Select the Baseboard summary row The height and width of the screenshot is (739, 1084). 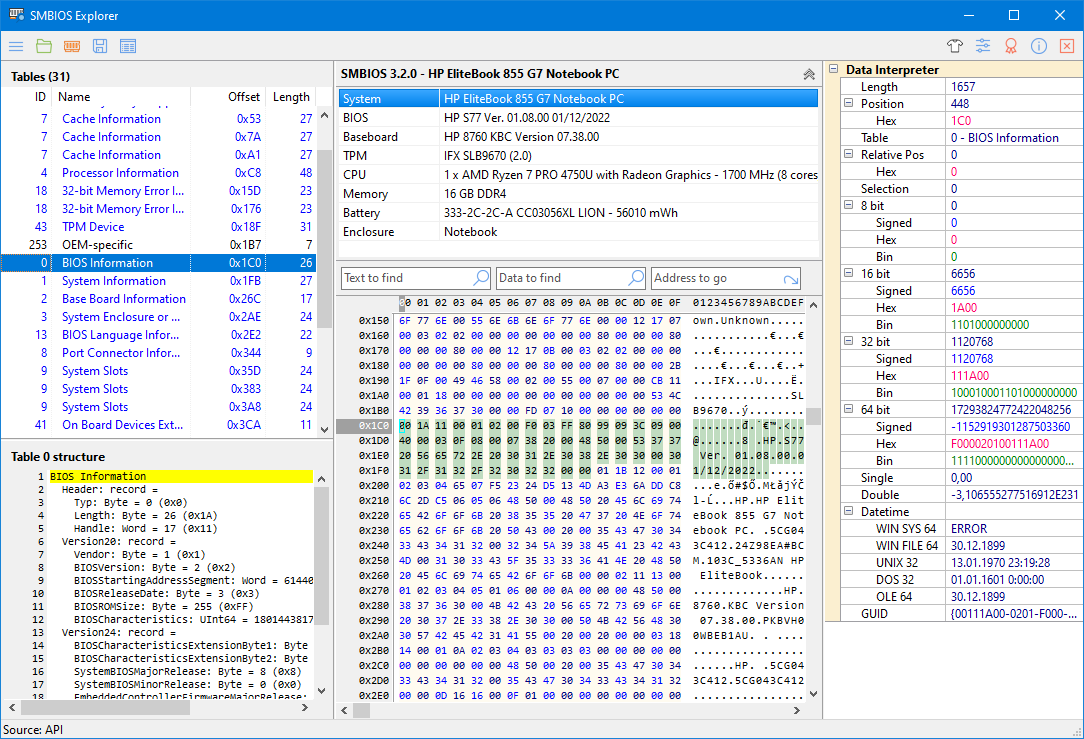(579, 137)
